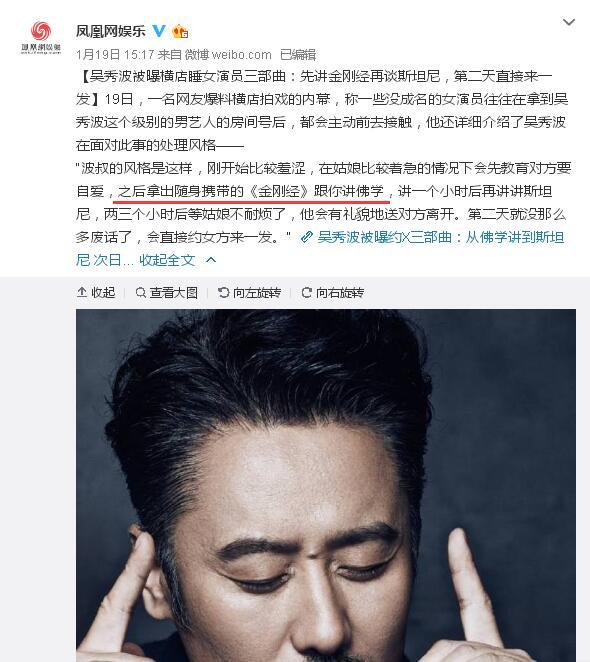590x662 pixels.
Task: Click the magnifier icon for 查看大图
Action: tap(141, 292)
